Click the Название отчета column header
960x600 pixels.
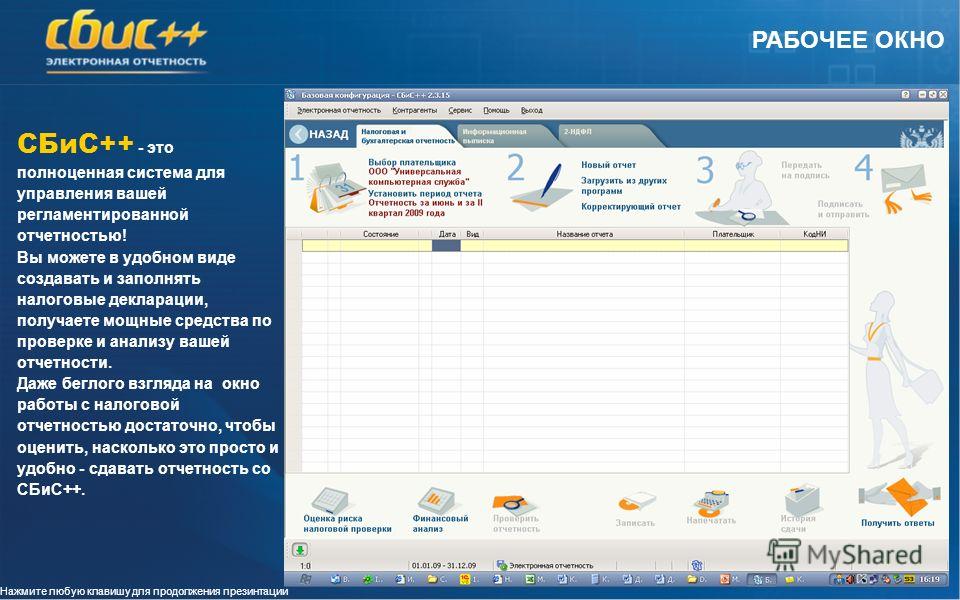point(584,234)
